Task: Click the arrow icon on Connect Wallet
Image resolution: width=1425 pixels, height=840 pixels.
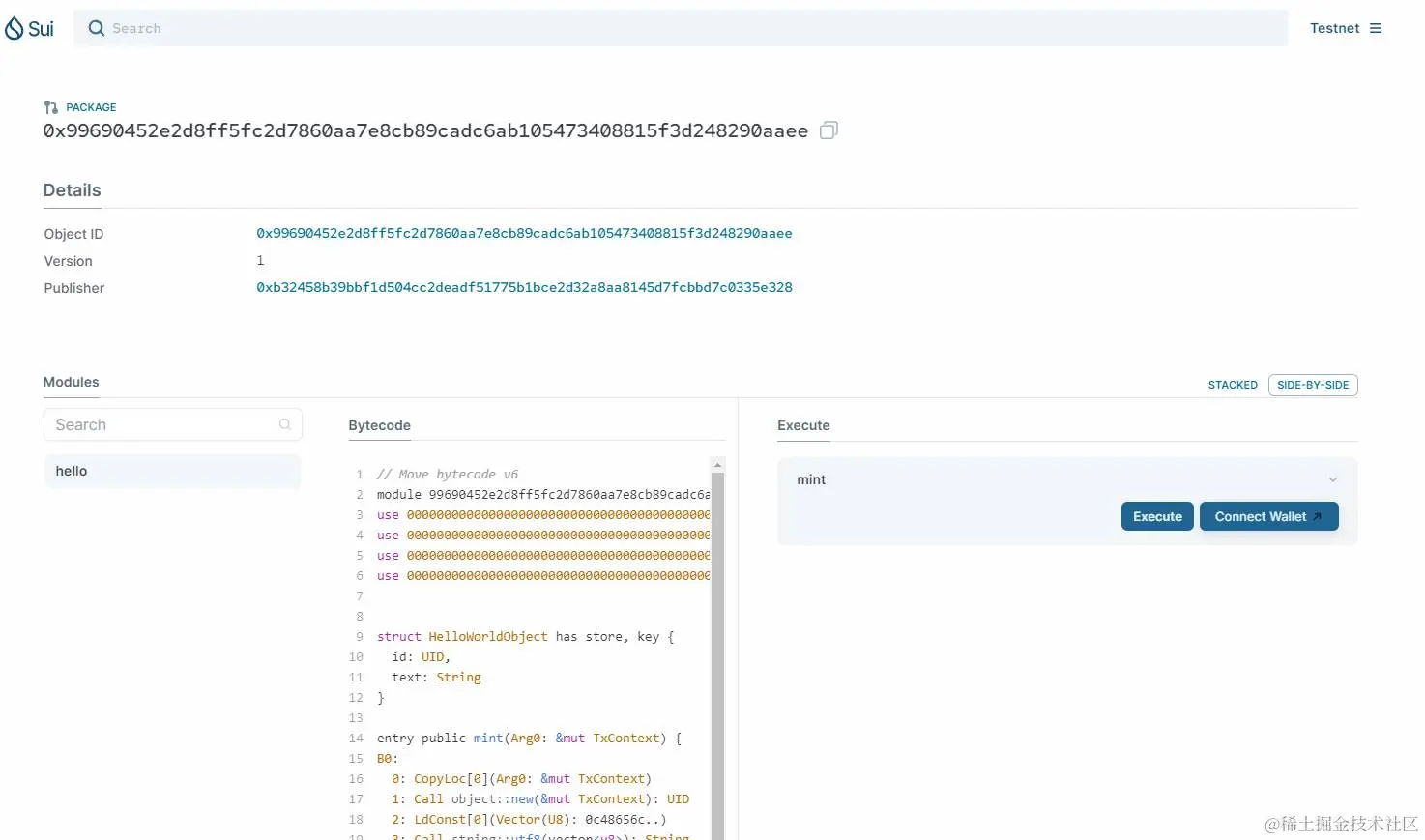Action: pyautogui.click(x=1317, y=517)
